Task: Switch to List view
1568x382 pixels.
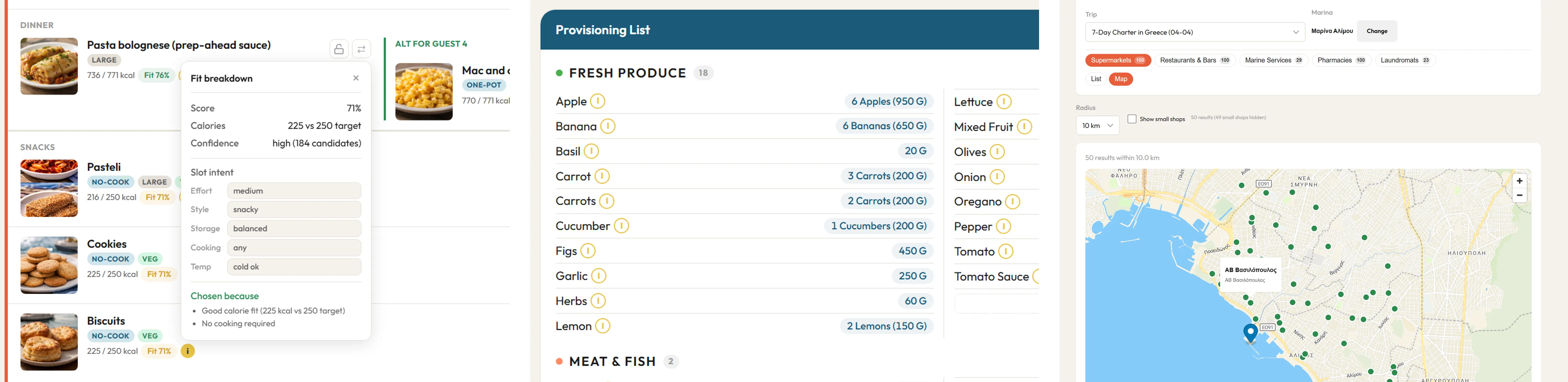Action: (x=1096, y=79)
